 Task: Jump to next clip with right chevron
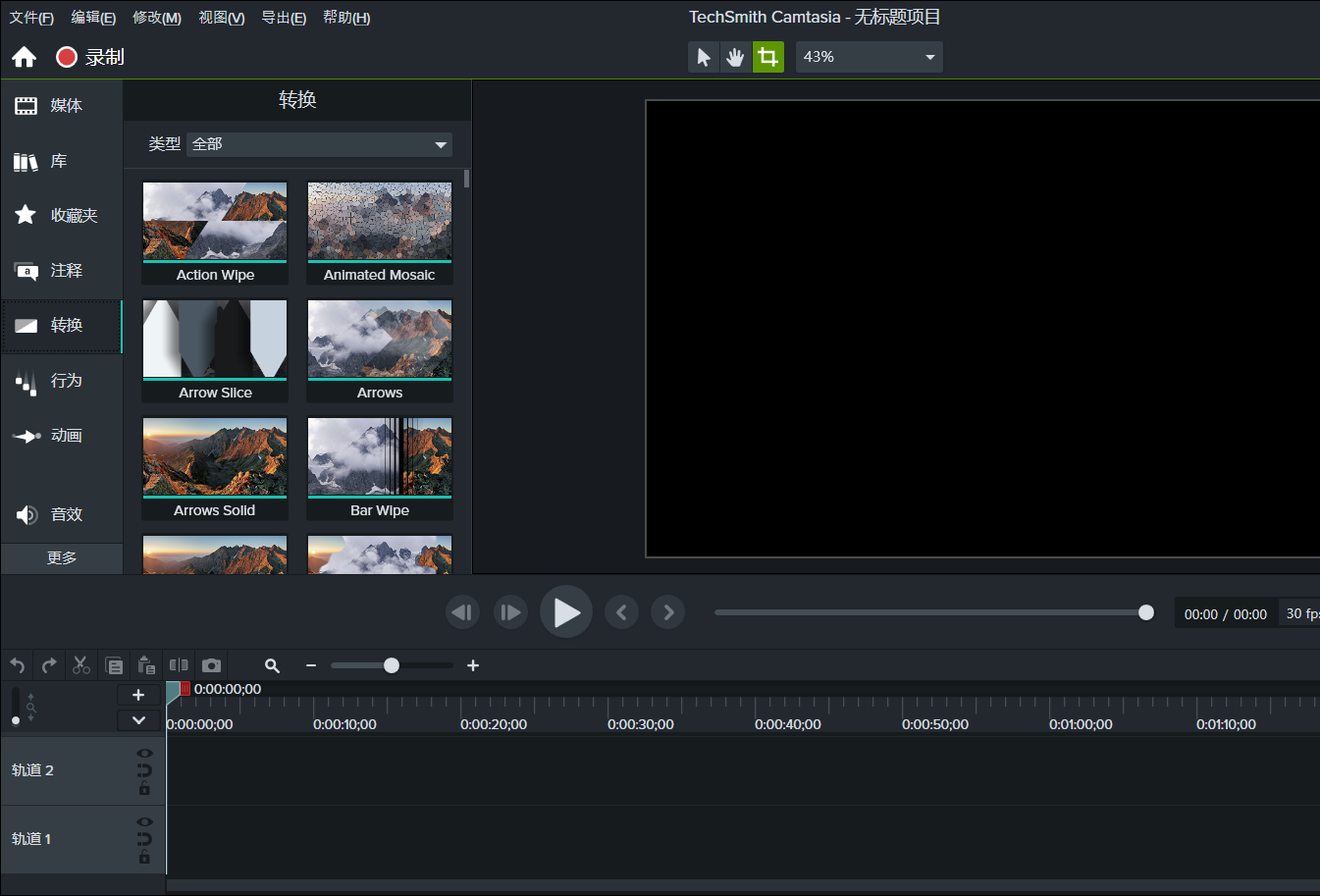668,612
